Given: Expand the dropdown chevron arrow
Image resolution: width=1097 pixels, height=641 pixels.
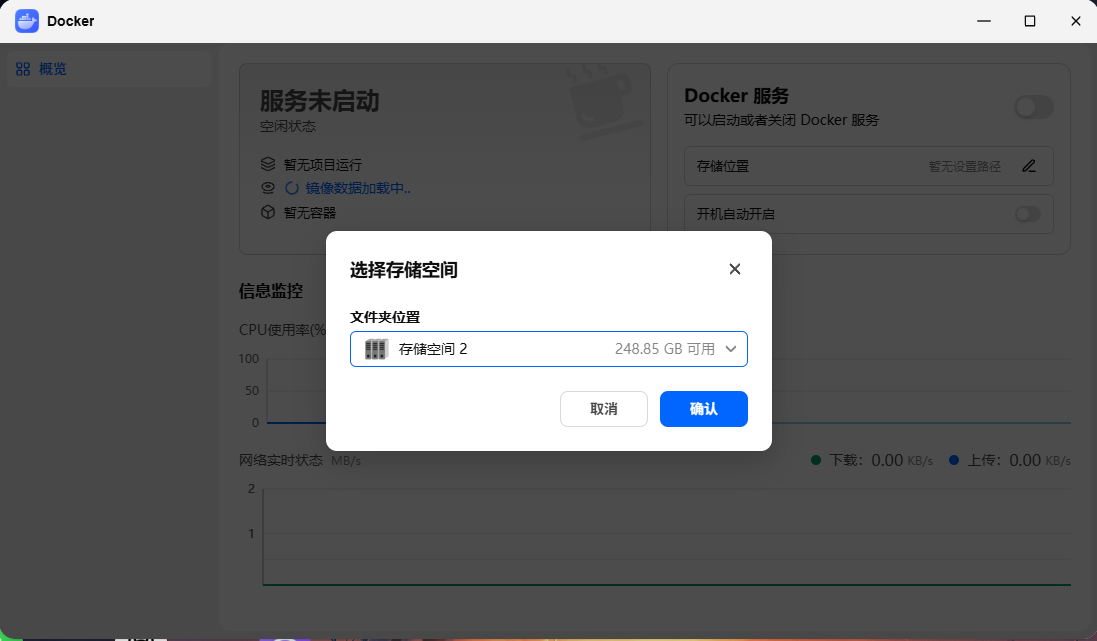Looking at the screenshot, I should [731, 349].
